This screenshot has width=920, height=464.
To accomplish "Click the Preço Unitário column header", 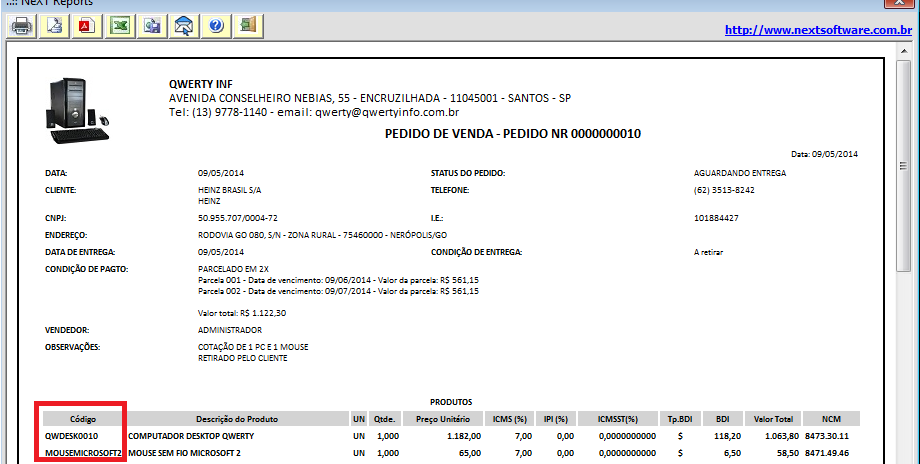I will click(x=443, y=419).
